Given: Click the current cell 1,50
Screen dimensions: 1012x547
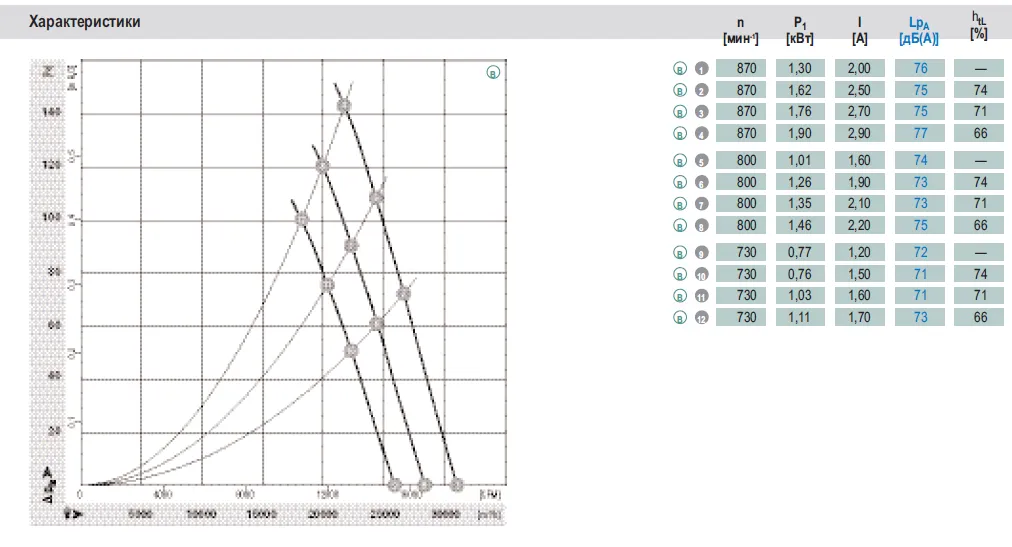Looking at the screenshot, I should coord(860,275).
